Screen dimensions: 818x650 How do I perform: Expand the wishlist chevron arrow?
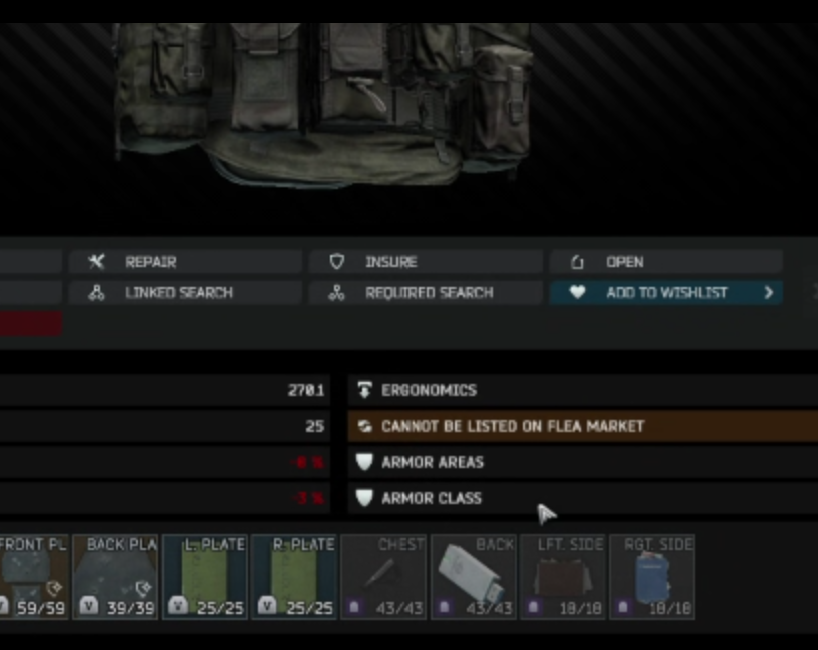768,293
